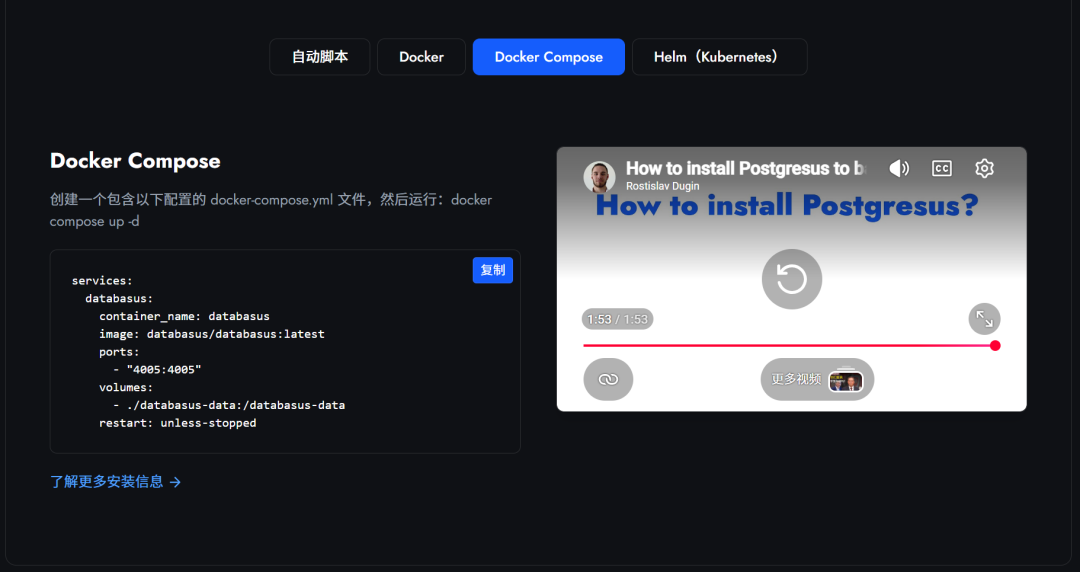The image size is (1080, 572).
Task: Click the 1:53 / 1:53 time display
Action: point(617,319)
